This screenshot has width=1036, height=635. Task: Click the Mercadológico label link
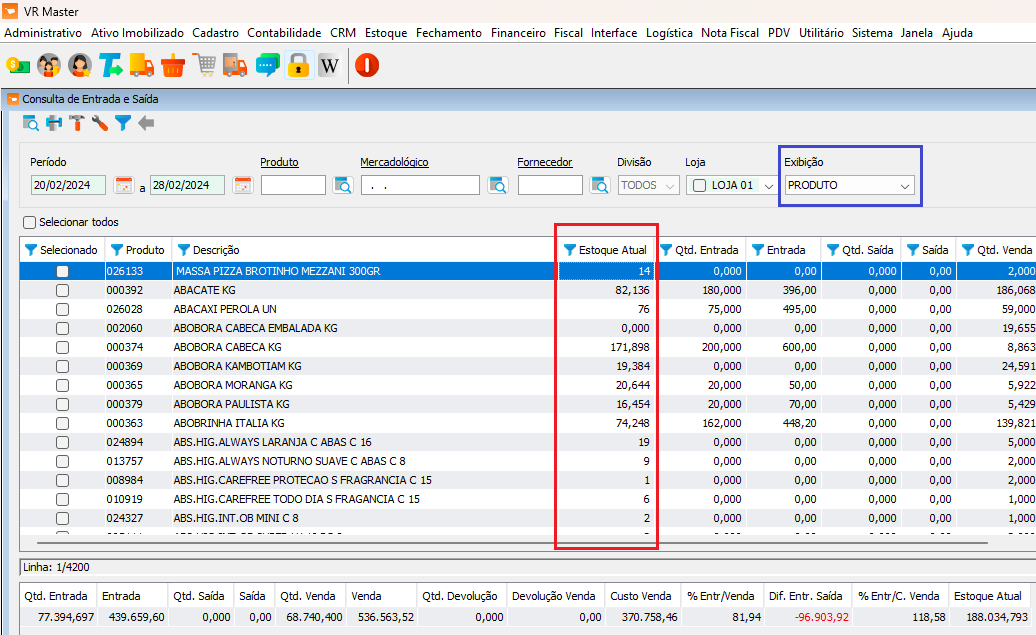pyautogui.click(x=394, y=162)
